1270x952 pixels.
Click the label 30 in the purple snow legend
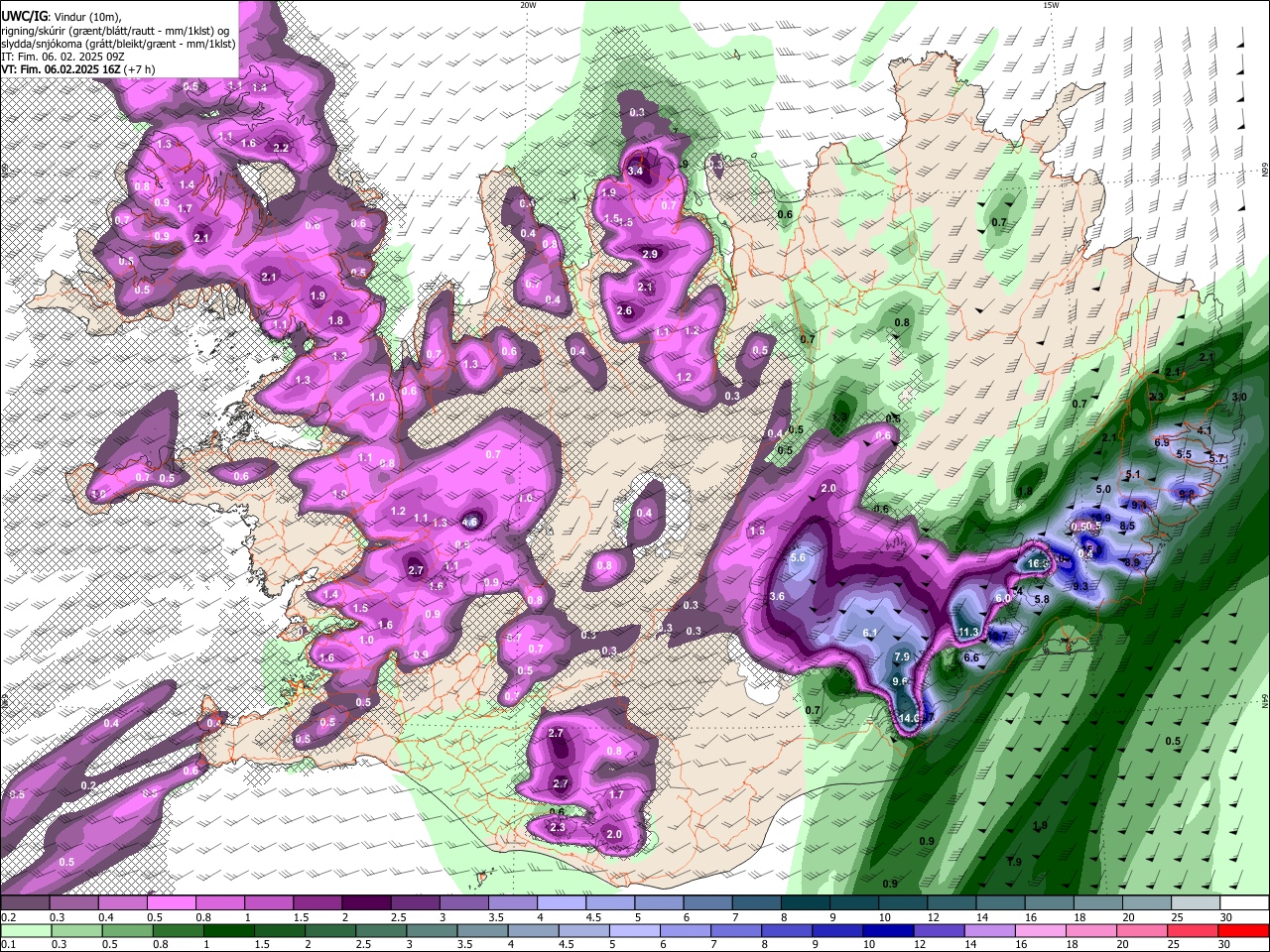pyautogui.click(x=1224, y=917)
